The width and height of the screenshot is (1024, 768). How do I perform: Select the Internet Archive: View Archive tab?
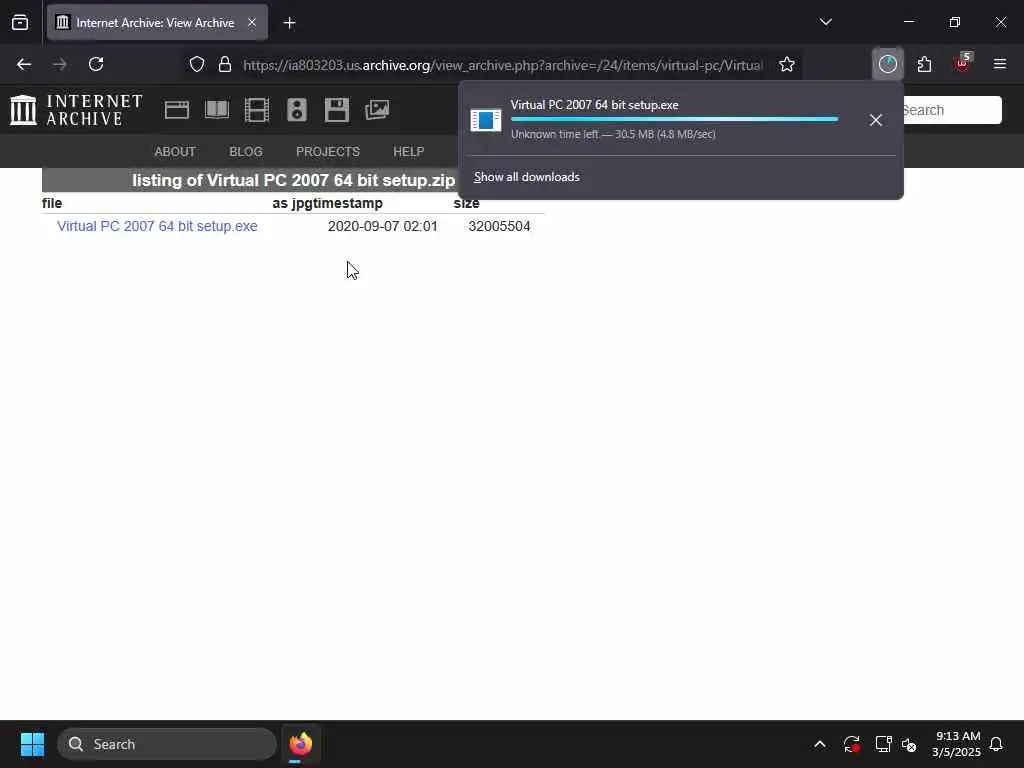coord(157,23)
